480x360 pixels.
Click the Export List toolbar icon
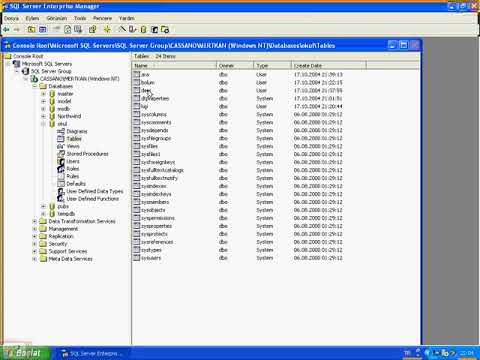click(78, 30)
